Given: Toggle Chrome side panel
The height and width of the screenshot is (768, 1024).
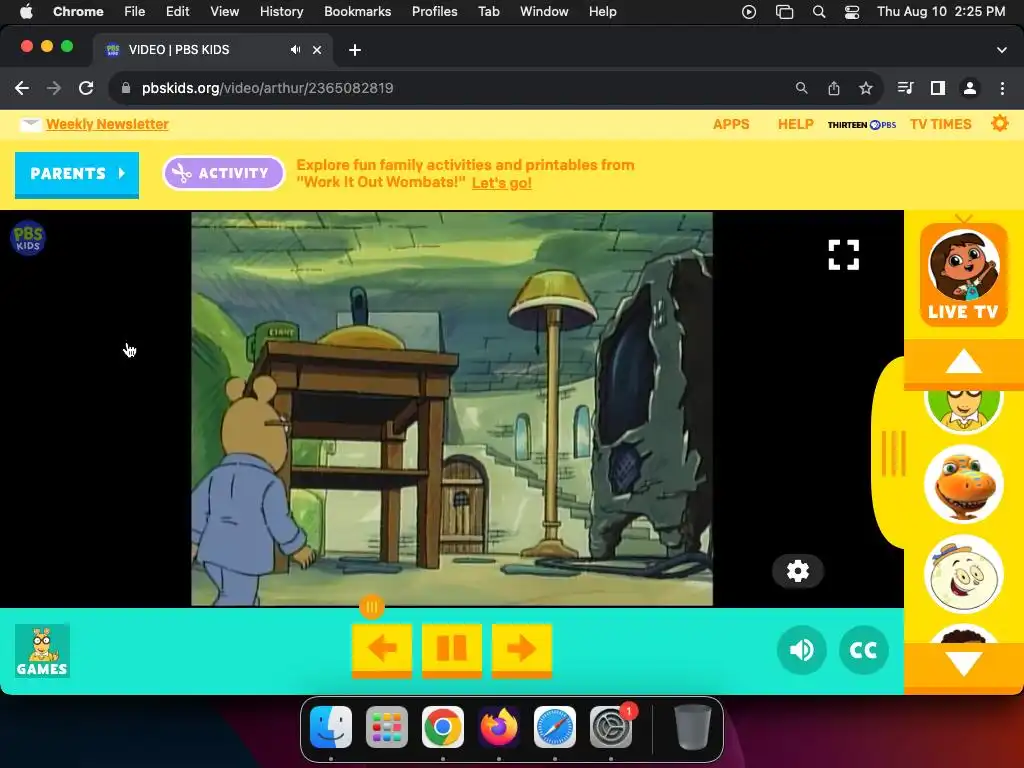Looking at the screenshot, I should pyautogui.click(x=938, y=88).
